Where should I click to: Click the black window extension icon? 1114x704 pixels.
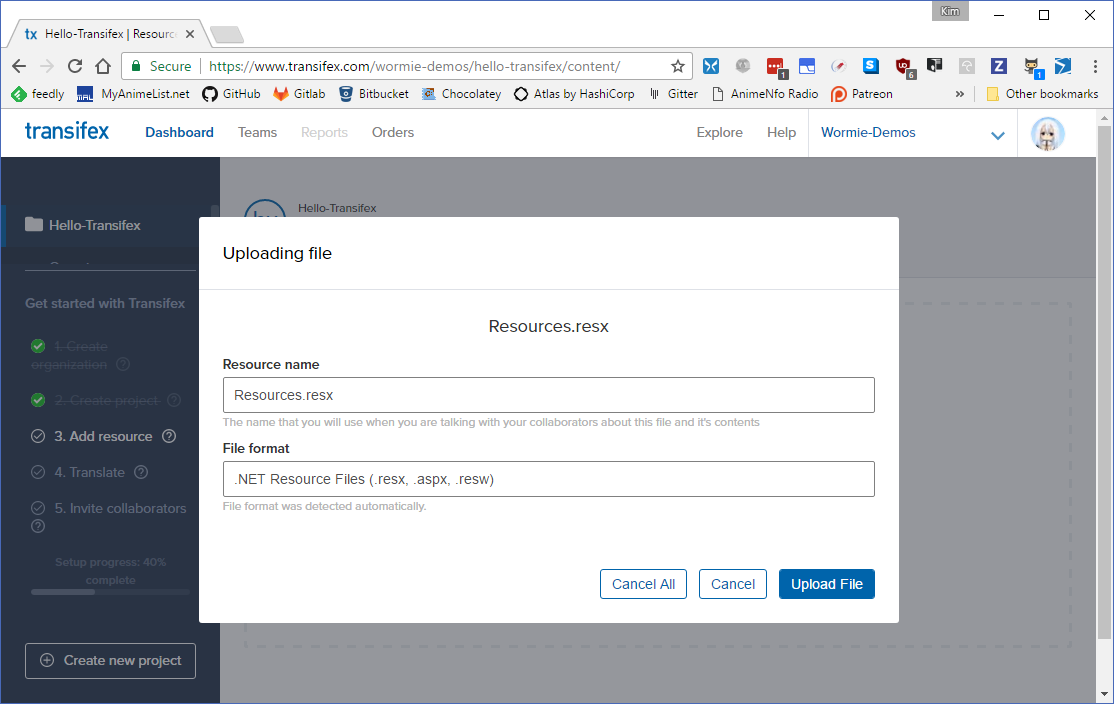point(934,66)
